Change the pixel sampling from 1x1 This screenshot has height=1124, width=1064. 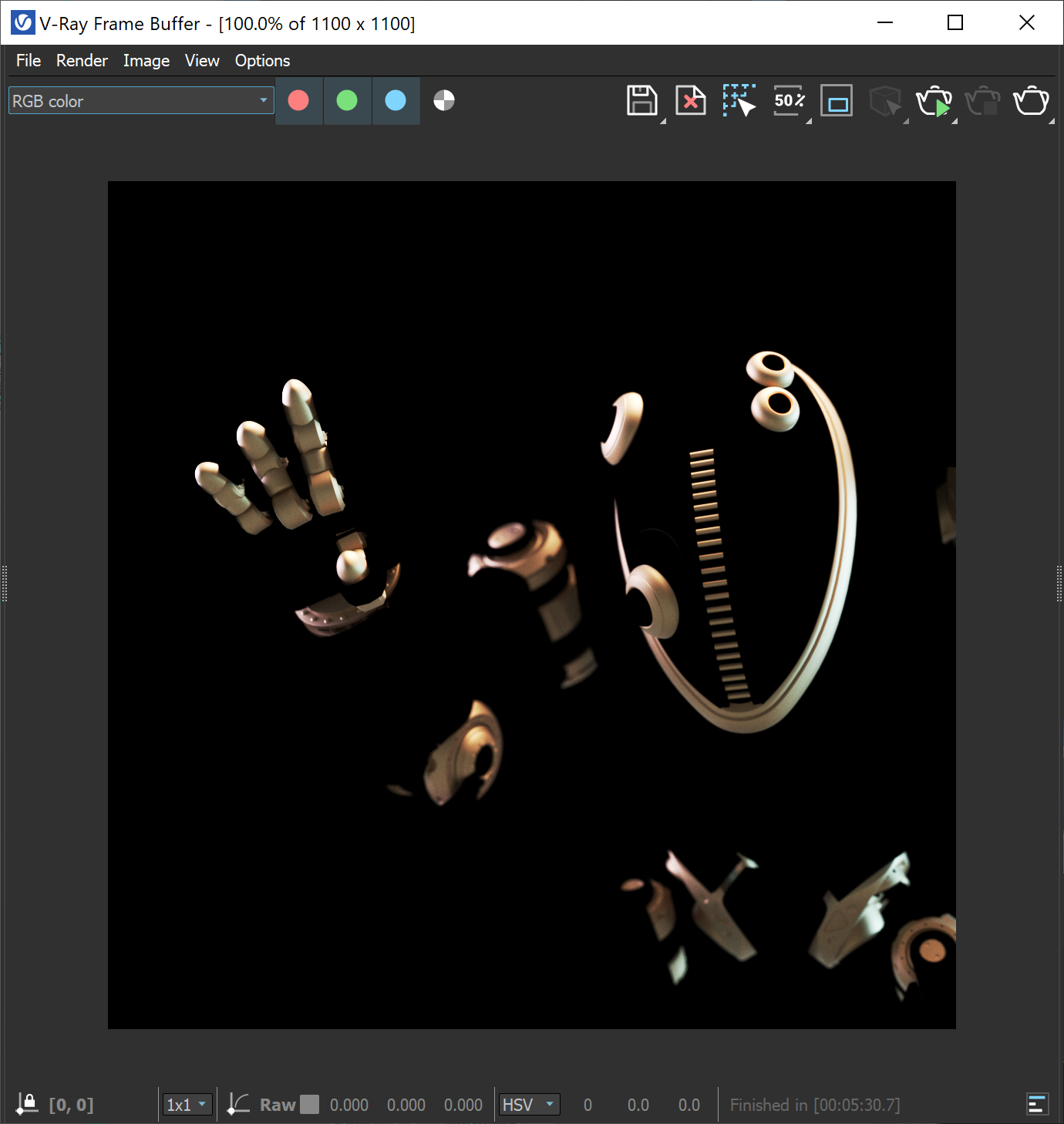187,1104
